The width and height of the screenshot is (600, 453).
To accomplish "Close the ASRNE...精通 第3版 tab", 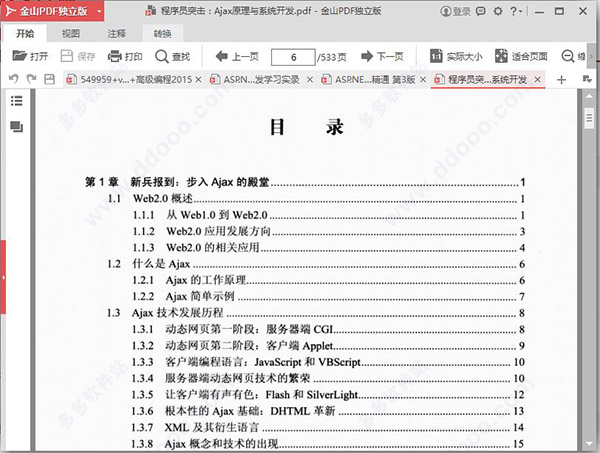I will click(x=423, y=80).
